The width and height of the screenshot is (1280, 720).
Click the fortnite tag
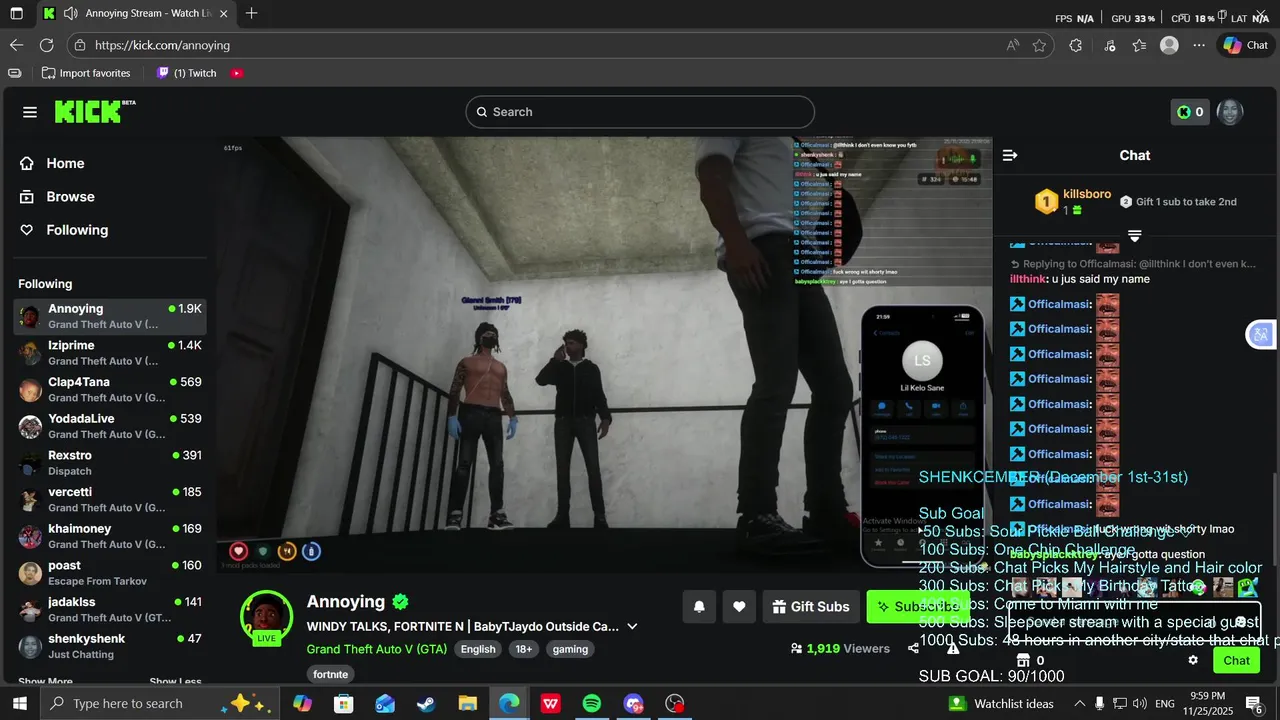click(x=331, y=675)
